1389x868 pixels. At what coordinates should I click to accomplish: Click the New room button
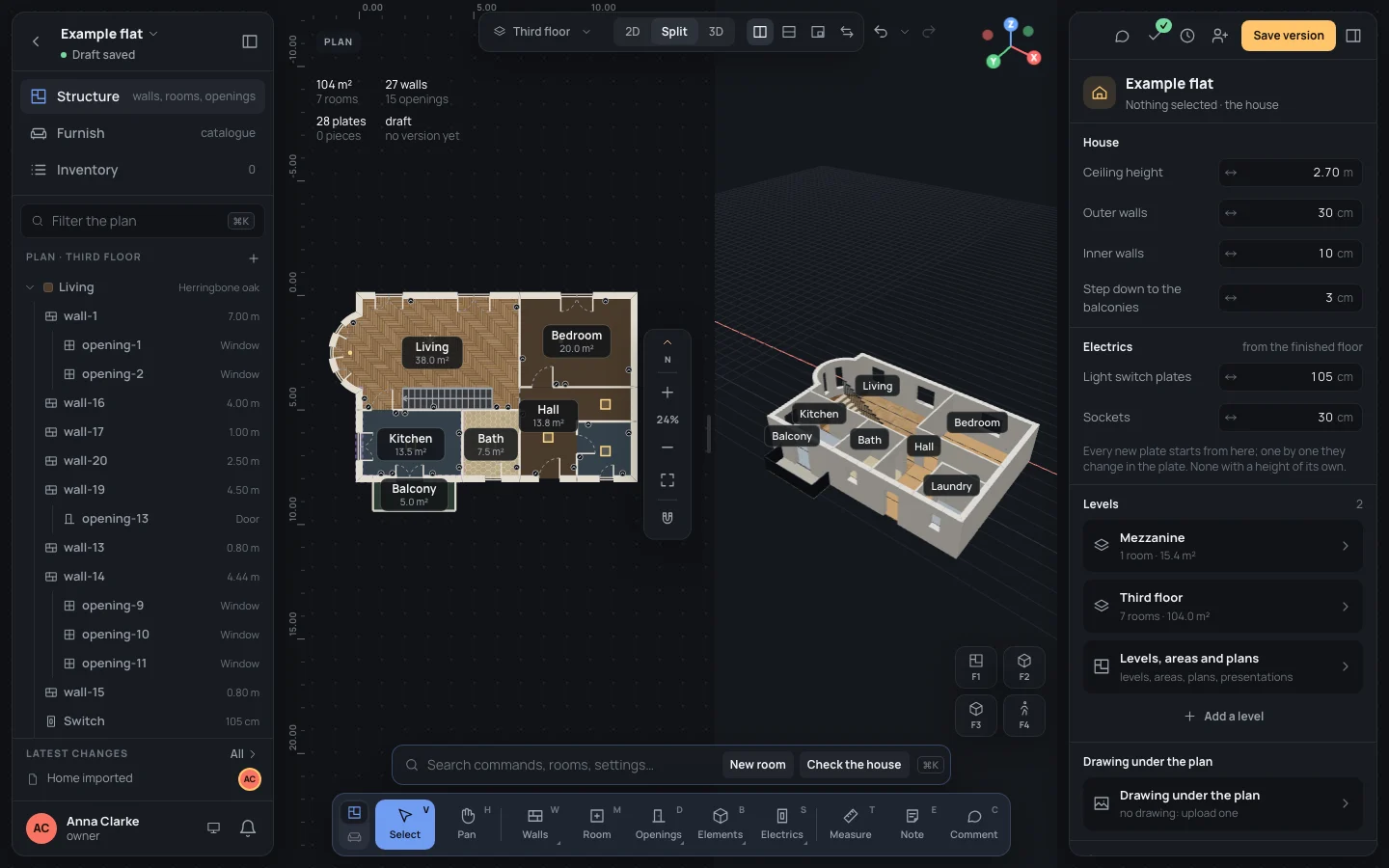(758, 765)
